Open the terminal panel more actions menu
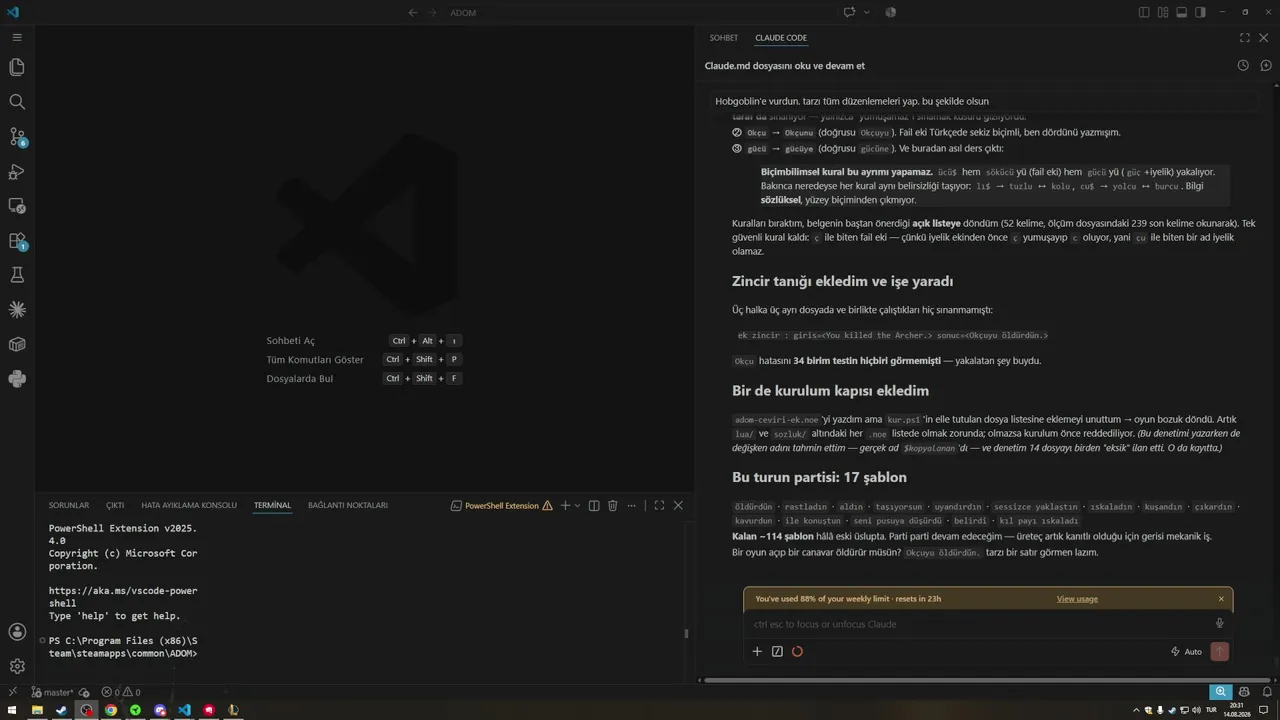 (x=632, y=506)
